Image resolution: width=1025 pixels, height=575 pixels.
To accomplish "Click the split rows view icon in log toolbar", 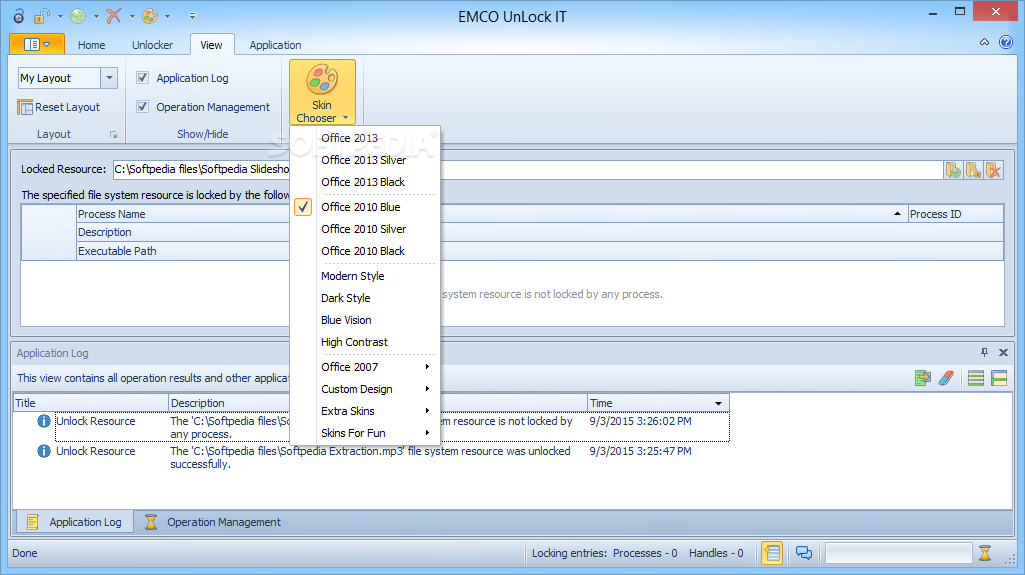I will pos(999,378).
